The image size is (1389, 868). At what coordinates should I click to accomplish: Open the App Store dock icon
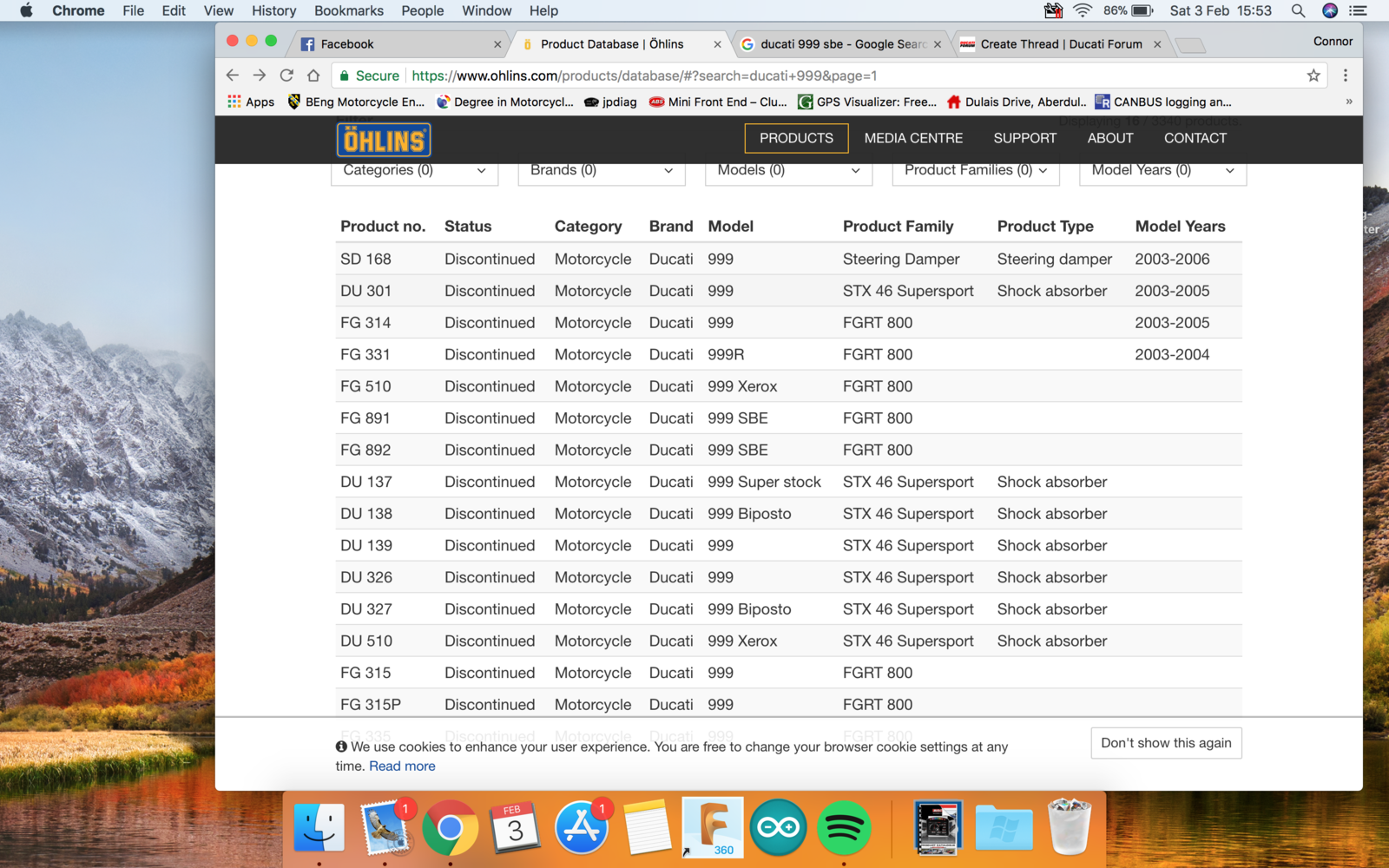coord(581,827)
